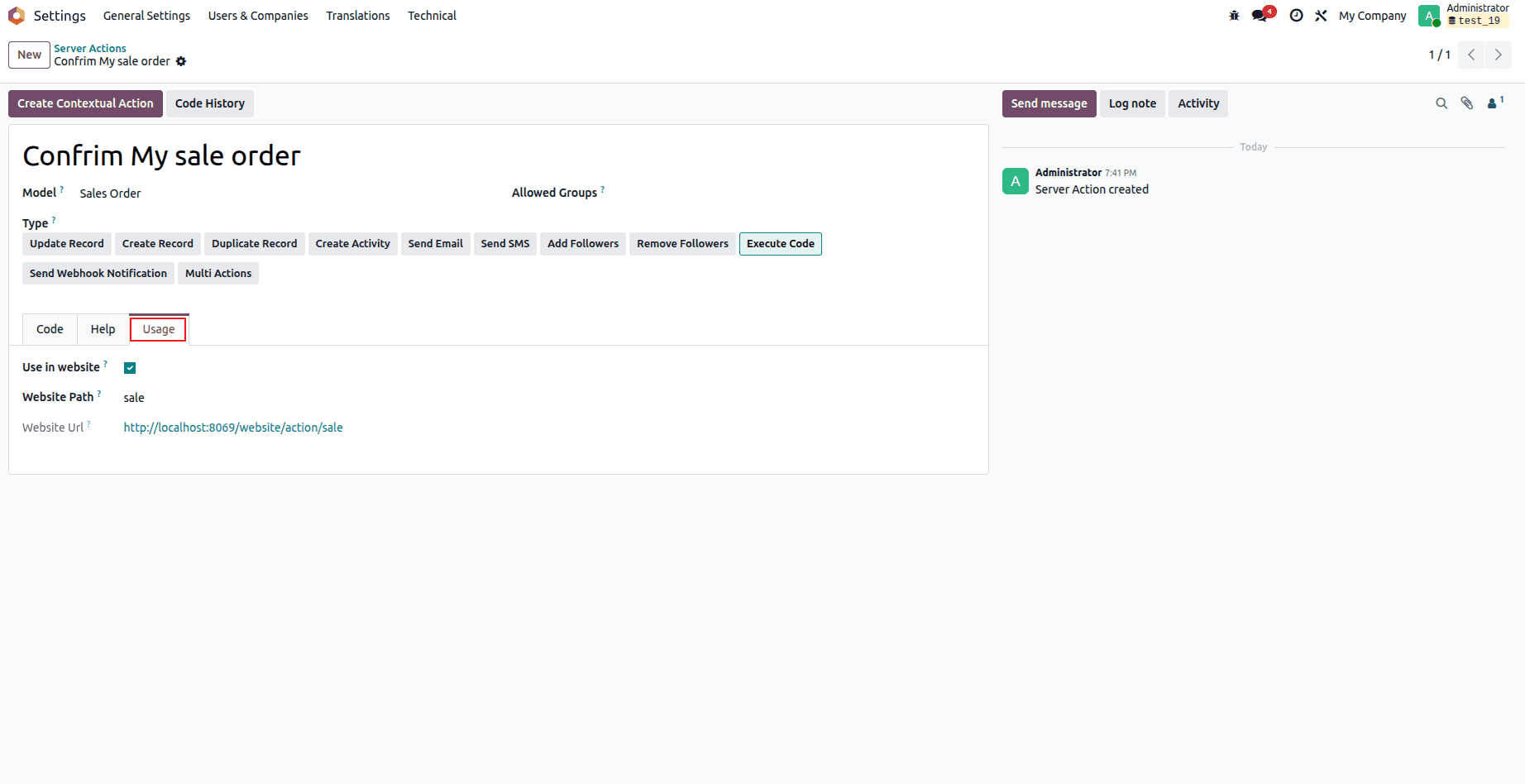Image resolution: width=1525 pixels, height=784 pixels.
Task: Show help tooltip for Model label
Action: tap(62, 189)
